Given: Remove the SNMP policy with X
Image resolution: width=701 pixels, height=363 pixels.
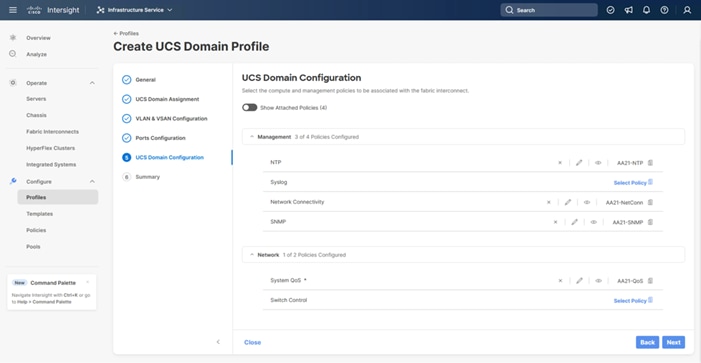Looking at the screenshot, I should click(x=555, y=222).
